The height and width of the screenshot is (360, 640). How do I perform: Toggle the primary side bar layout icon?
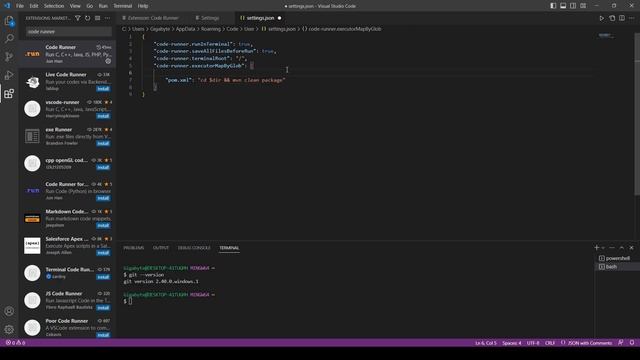(553, 6)
